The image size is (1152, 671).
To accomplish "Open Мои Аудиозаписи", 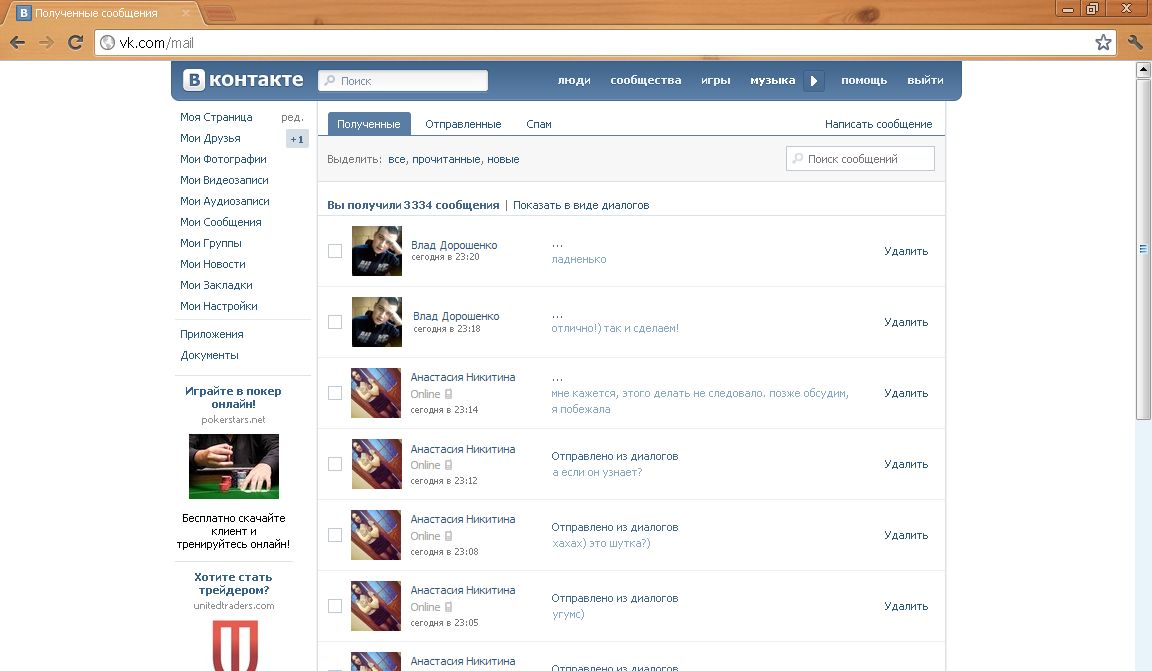I will coord(225,201).
